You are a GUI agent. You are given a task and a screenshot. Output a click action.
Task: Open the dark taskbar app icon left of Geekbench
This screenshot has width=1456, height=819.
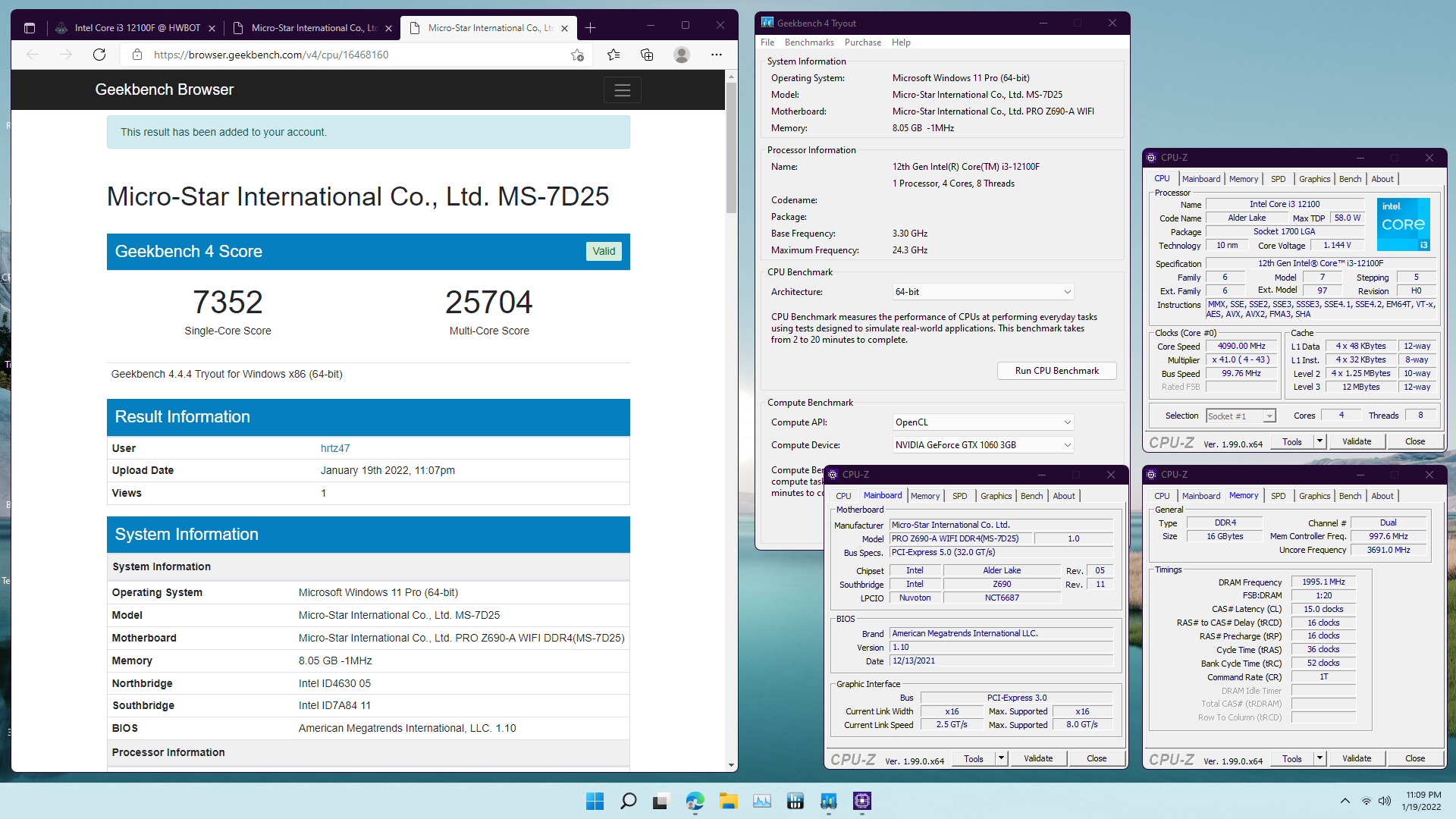[795, 801]
